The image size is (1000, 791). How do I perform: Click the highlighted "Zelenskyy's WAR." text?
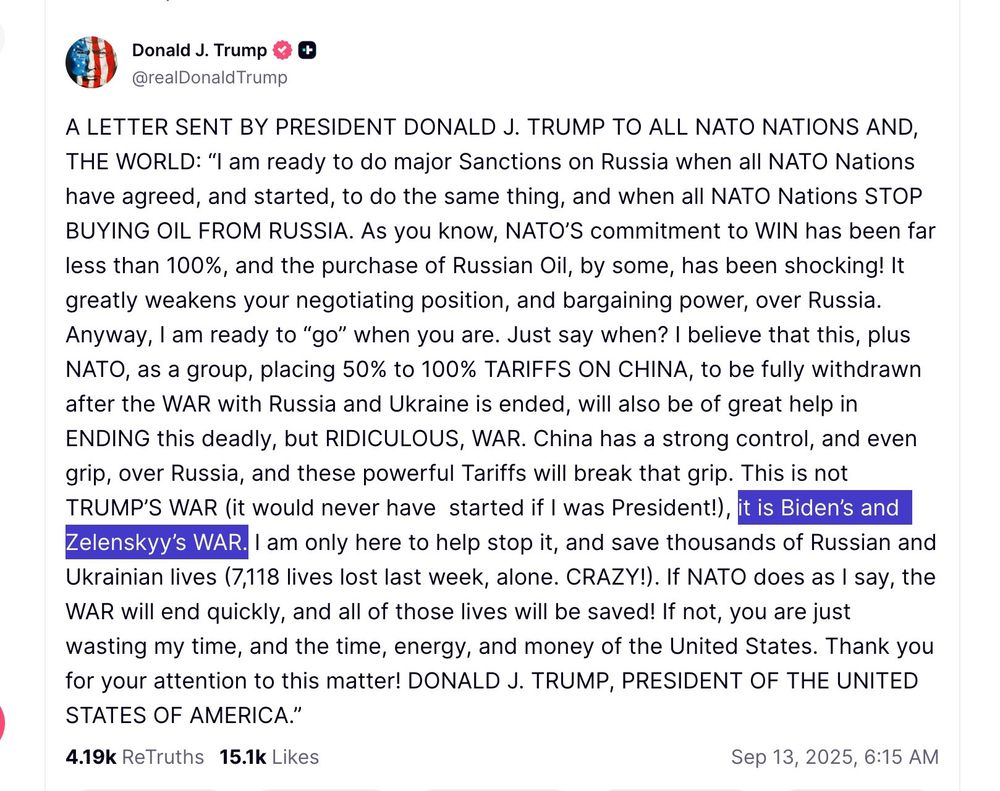[x=156, y=543]
